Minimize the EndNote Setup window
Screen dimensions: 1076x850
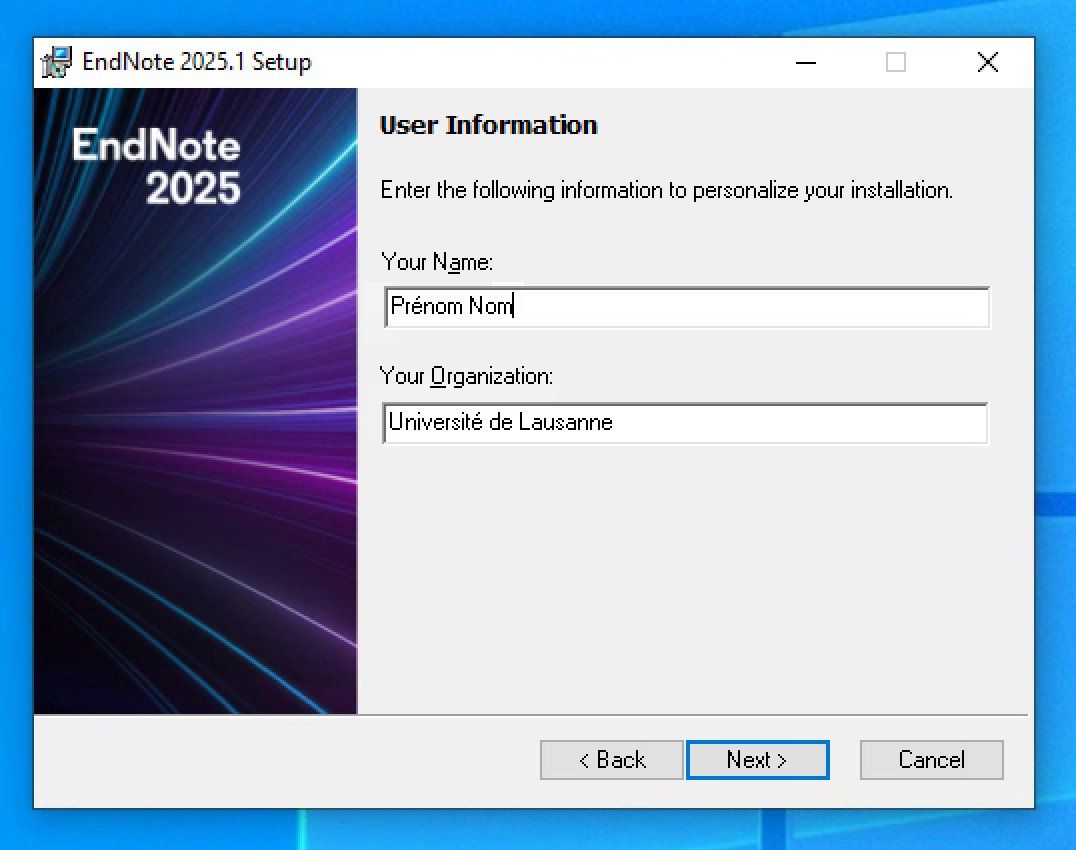(806, 63)
